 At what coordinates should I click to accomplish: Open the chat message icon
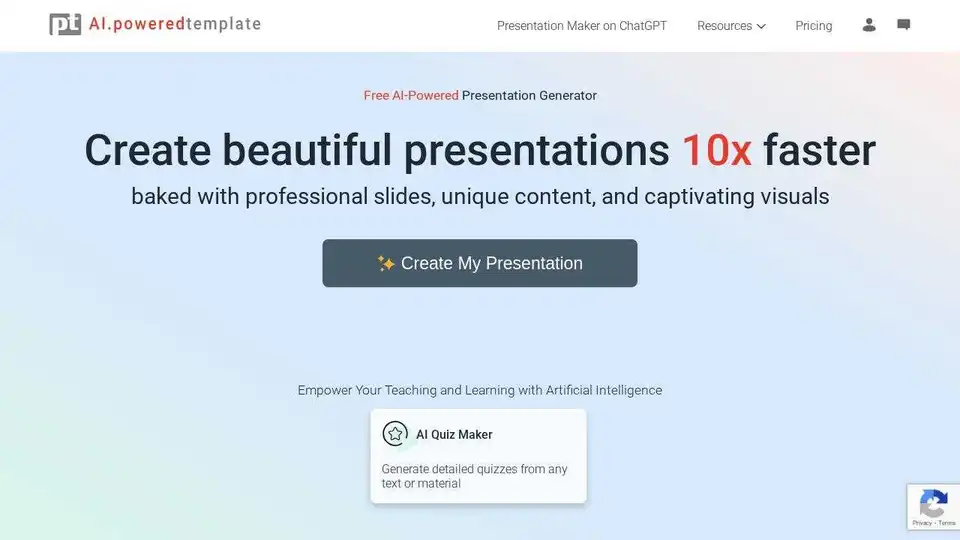point(904,25)
